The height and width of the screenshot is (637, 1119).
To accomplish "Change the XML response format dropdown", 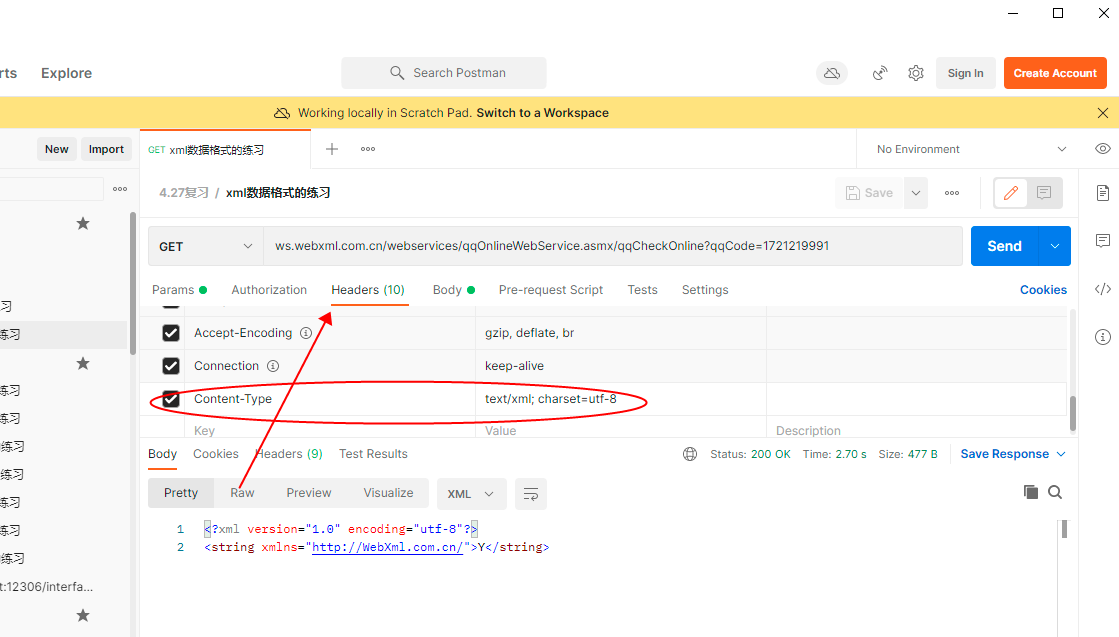I will click(471, 494).
